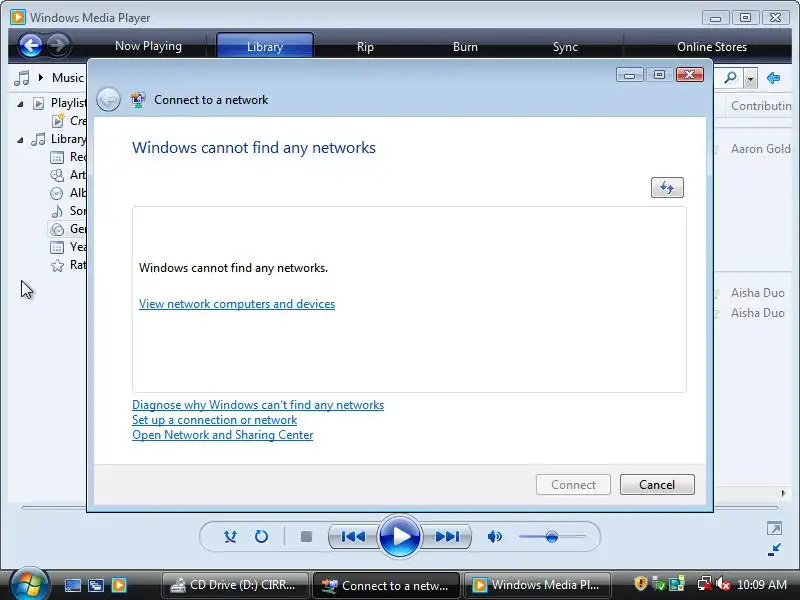Click the network status tray icon

705,584
